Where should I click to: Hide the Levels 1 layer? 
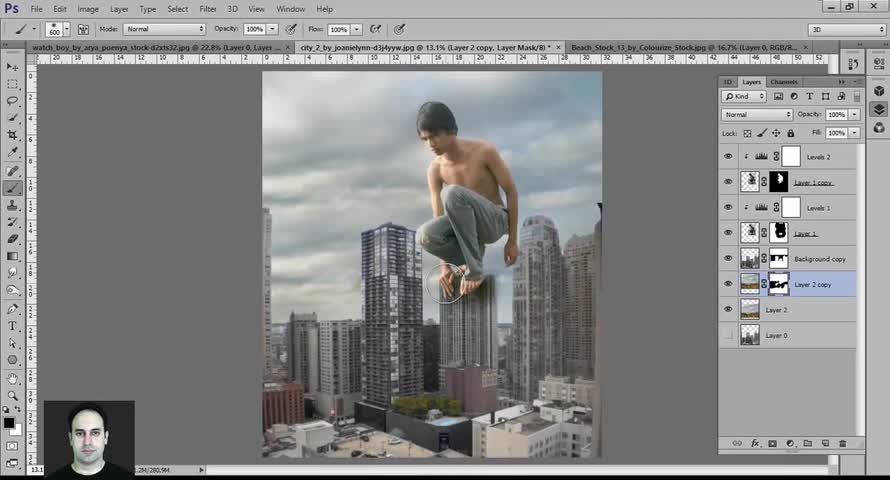pos(728,207)
